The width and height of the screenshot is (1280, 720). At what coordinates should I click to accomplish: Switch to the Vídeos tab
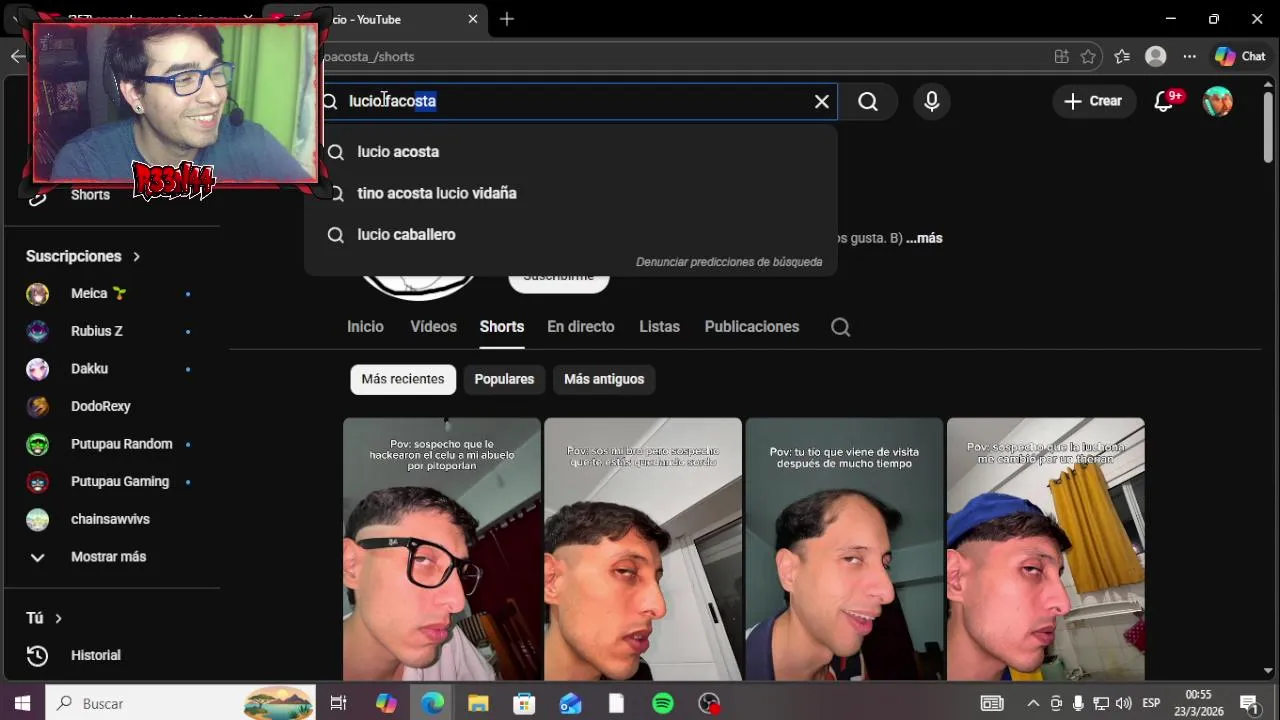tap(433, 327)
